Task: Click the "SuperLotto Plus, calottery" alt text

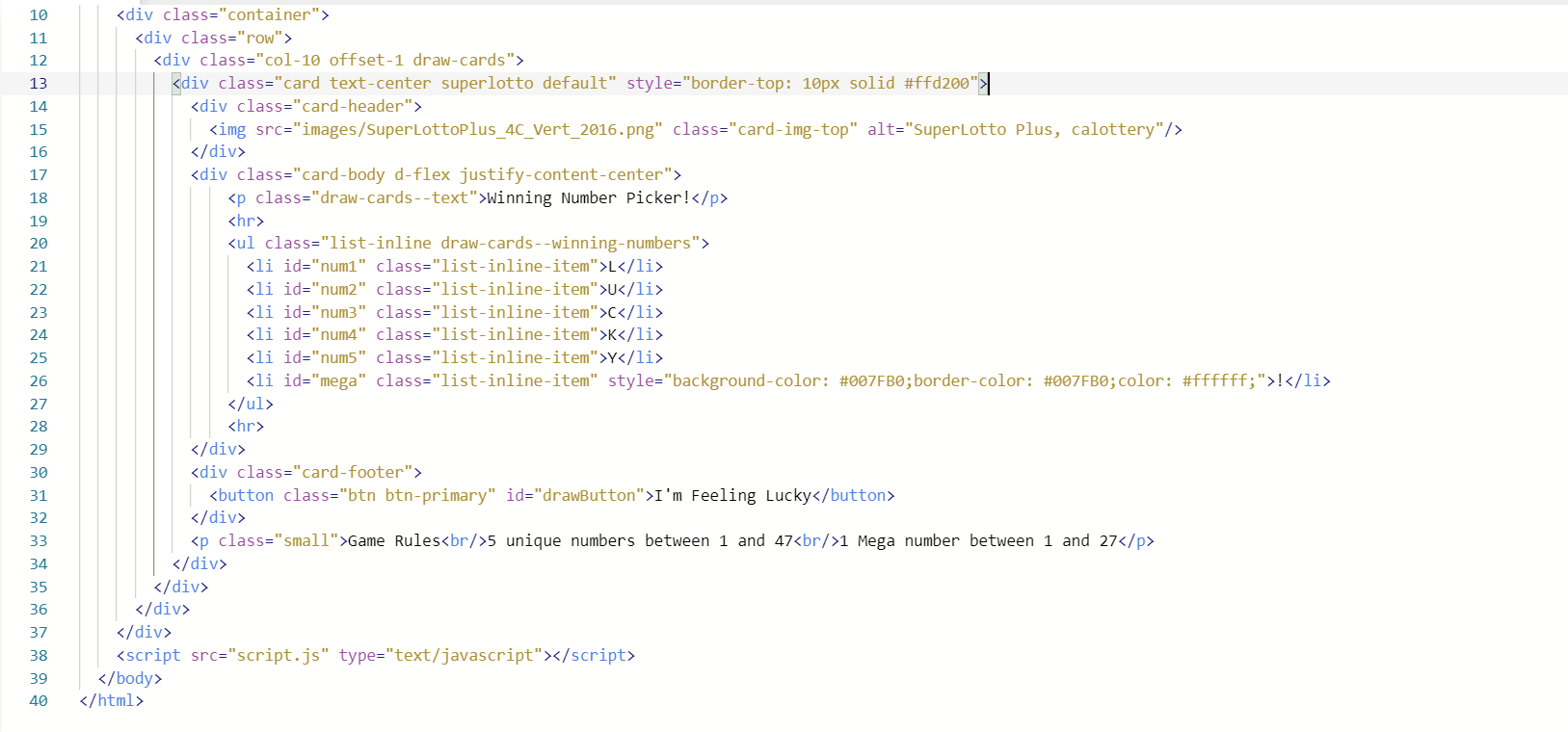Action: click(x=1034, y=129)
